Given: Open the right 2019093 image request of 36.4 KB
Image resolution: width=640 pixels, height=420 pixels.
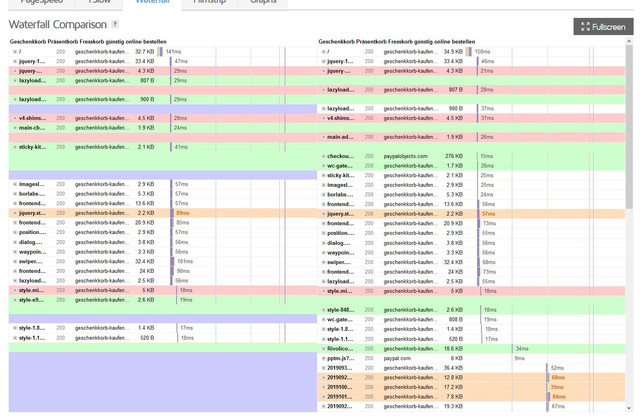Looking at the screenshot, I should point(471,368).
